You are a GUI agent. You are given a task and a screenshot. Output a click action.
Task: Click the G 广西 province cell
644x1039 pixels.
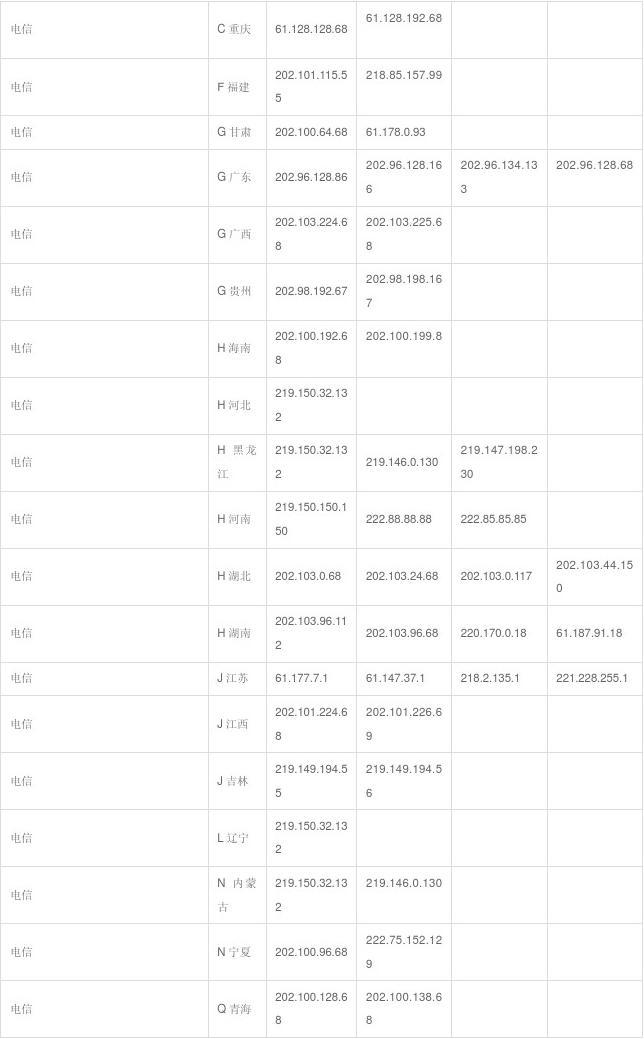point(234,234)
